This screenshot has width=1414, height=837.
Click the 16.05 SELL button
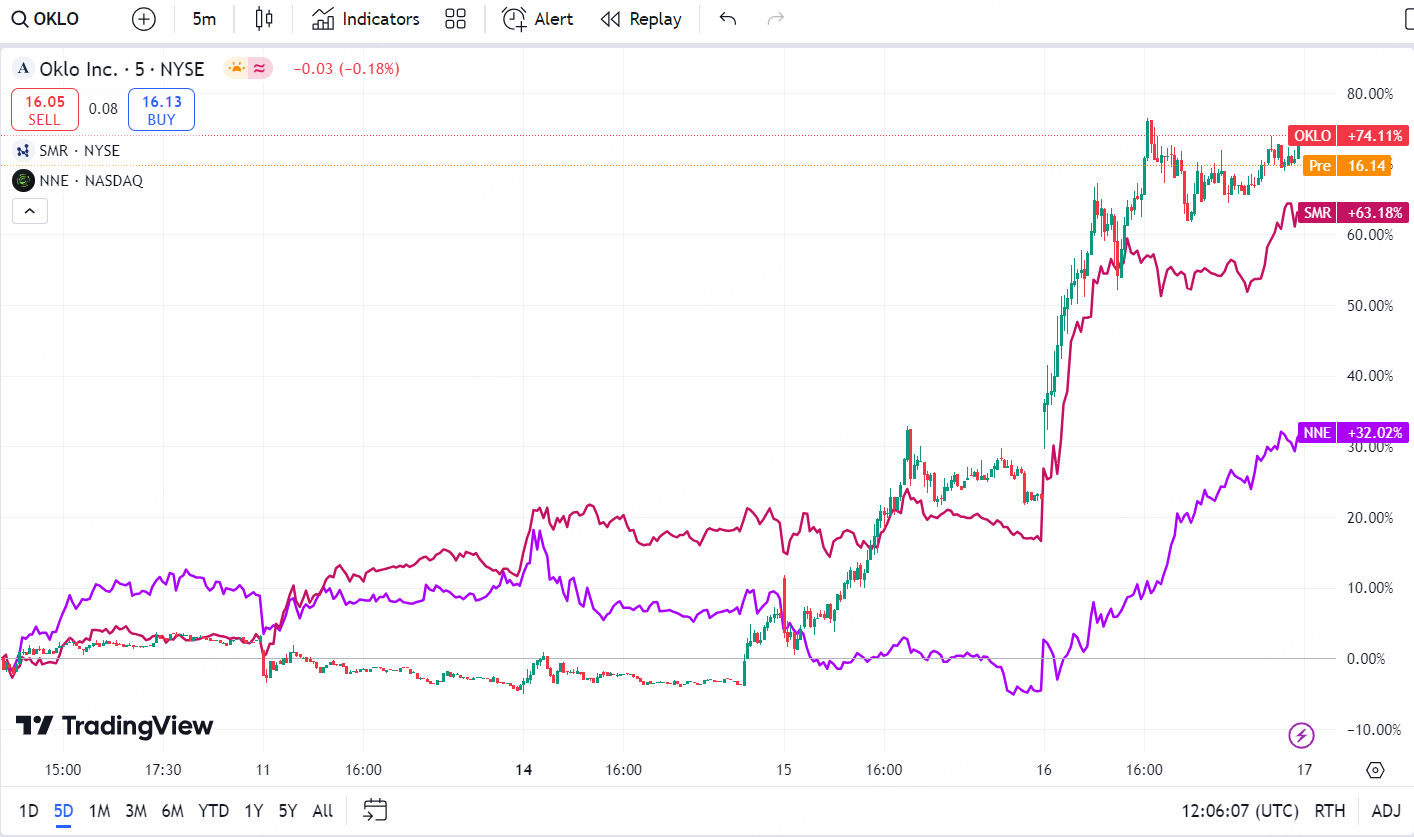tap(45, 110)
